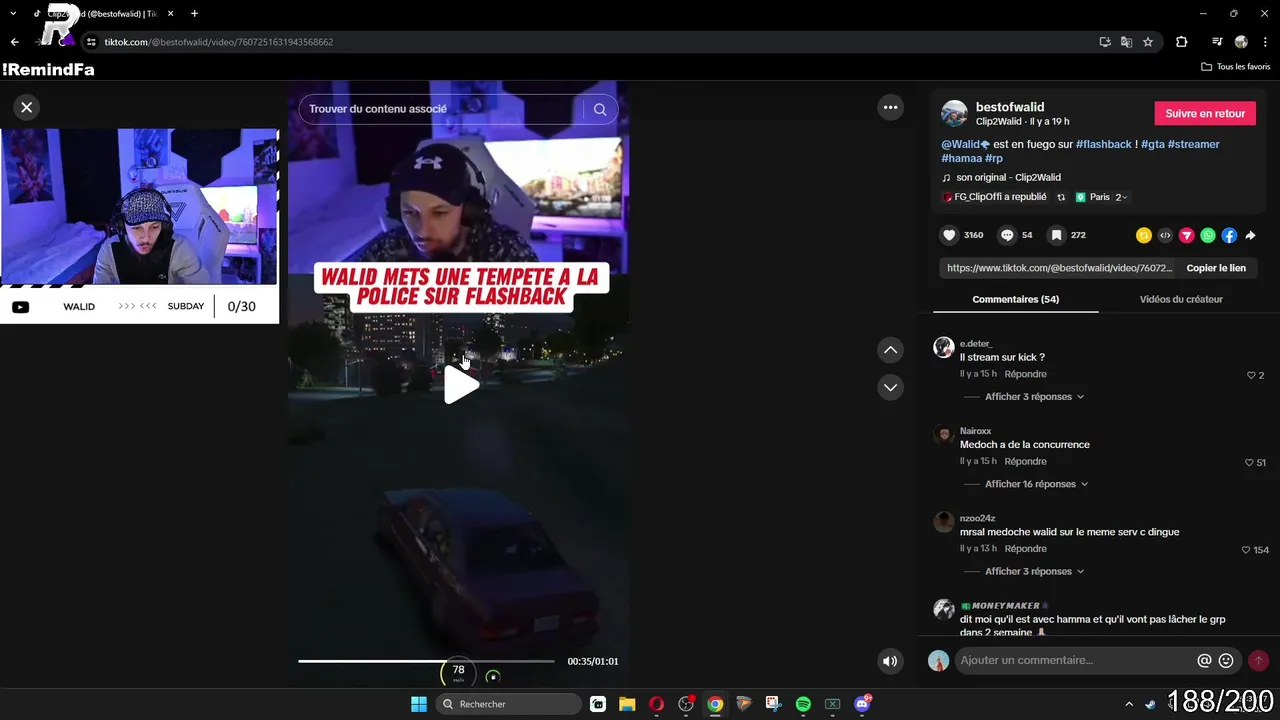Expand the Paris location dropdown
This screenshot has width=1280, height=720.
point(1101,197)
